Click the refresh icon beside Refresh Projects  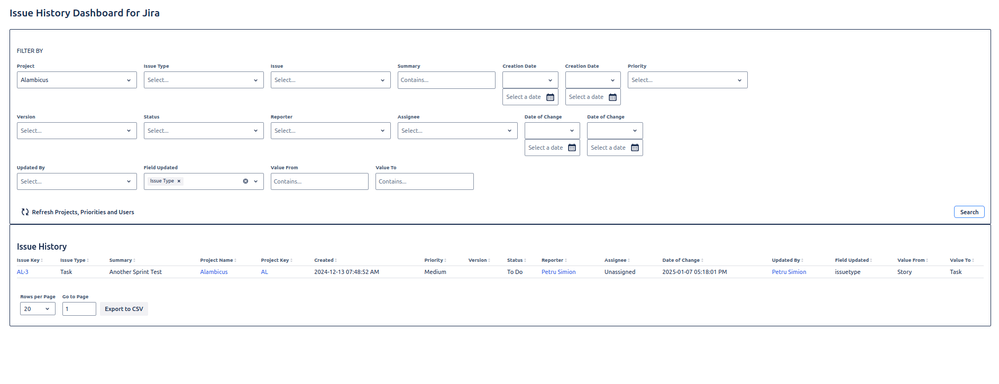click(x=25, y=212)
